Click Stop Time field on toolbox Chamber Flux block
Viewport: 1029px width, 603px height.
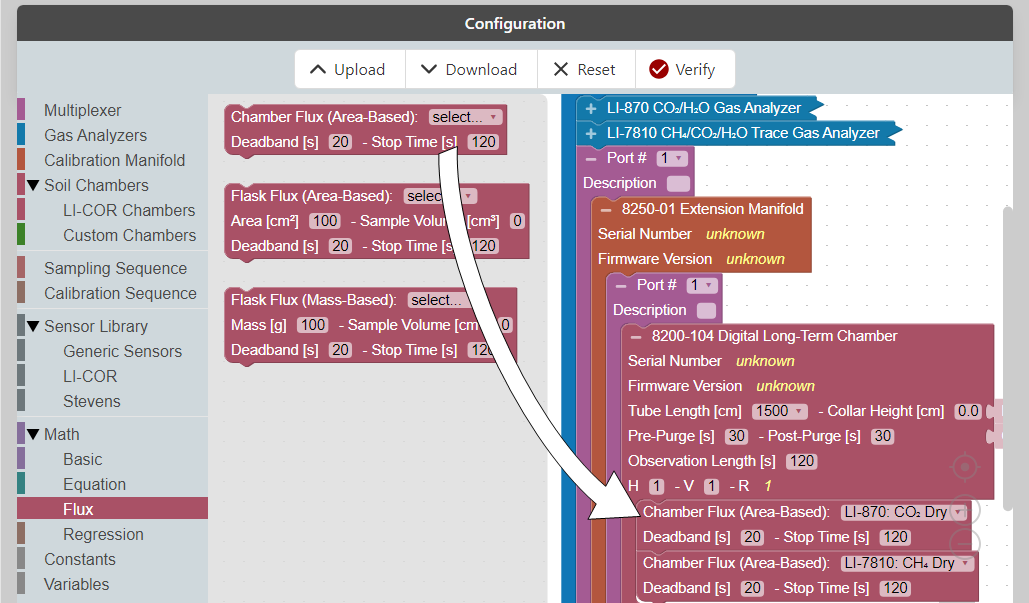[x=484, y=142]
